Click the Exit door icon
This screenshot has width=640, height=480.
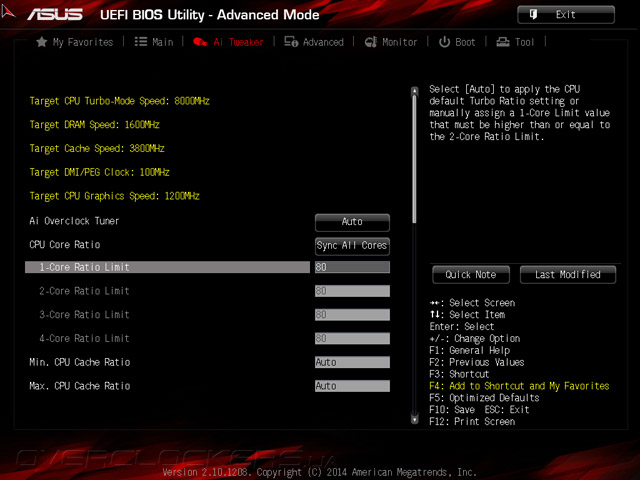click(533, 15)
